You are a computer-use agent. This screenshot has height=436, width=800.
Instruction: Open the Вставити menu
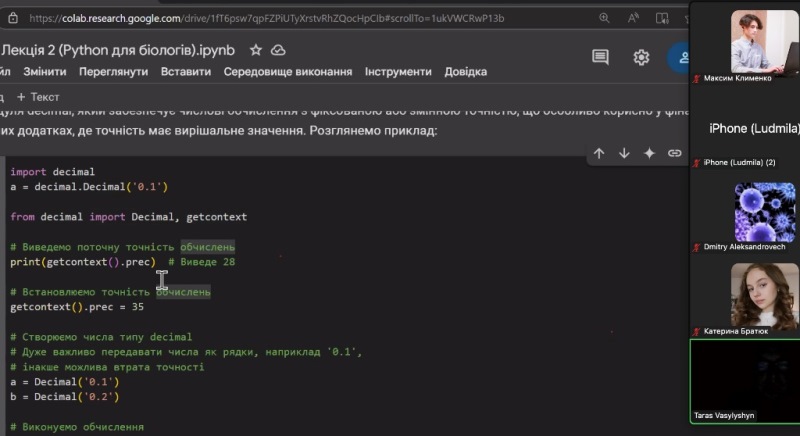coord(185,72)
